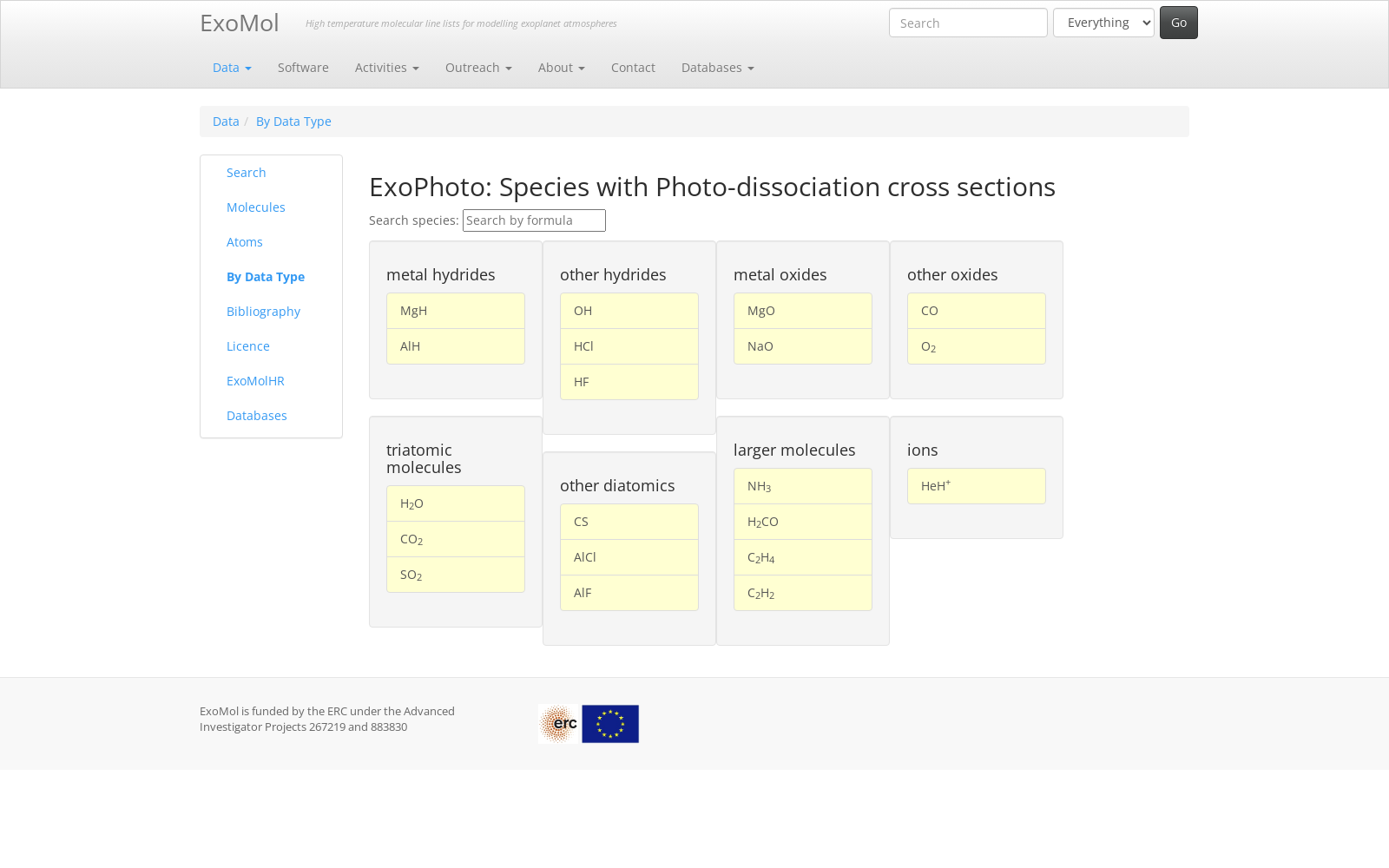
Task: Expand the Databases navbar dropdown
Action: 717,68
